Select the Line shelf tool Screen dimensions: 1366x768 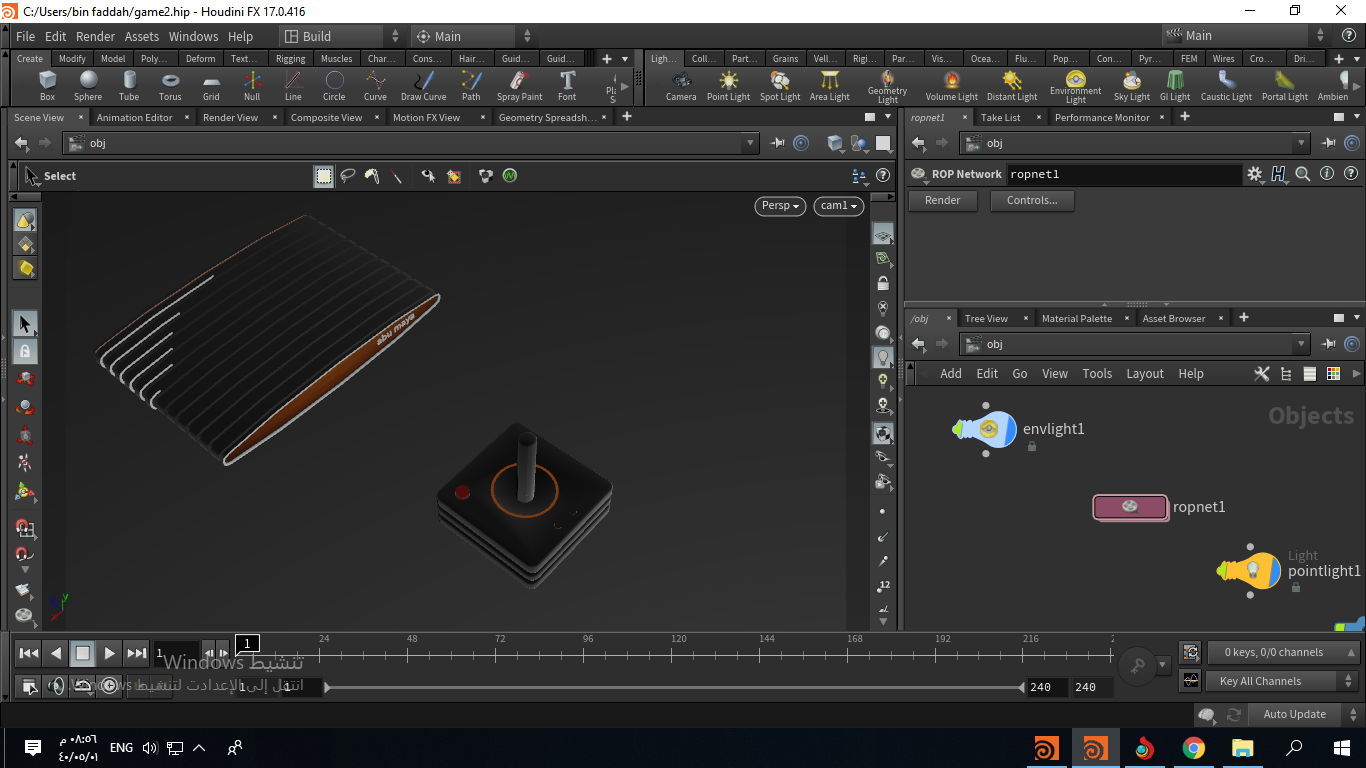[x=293, y=86]
